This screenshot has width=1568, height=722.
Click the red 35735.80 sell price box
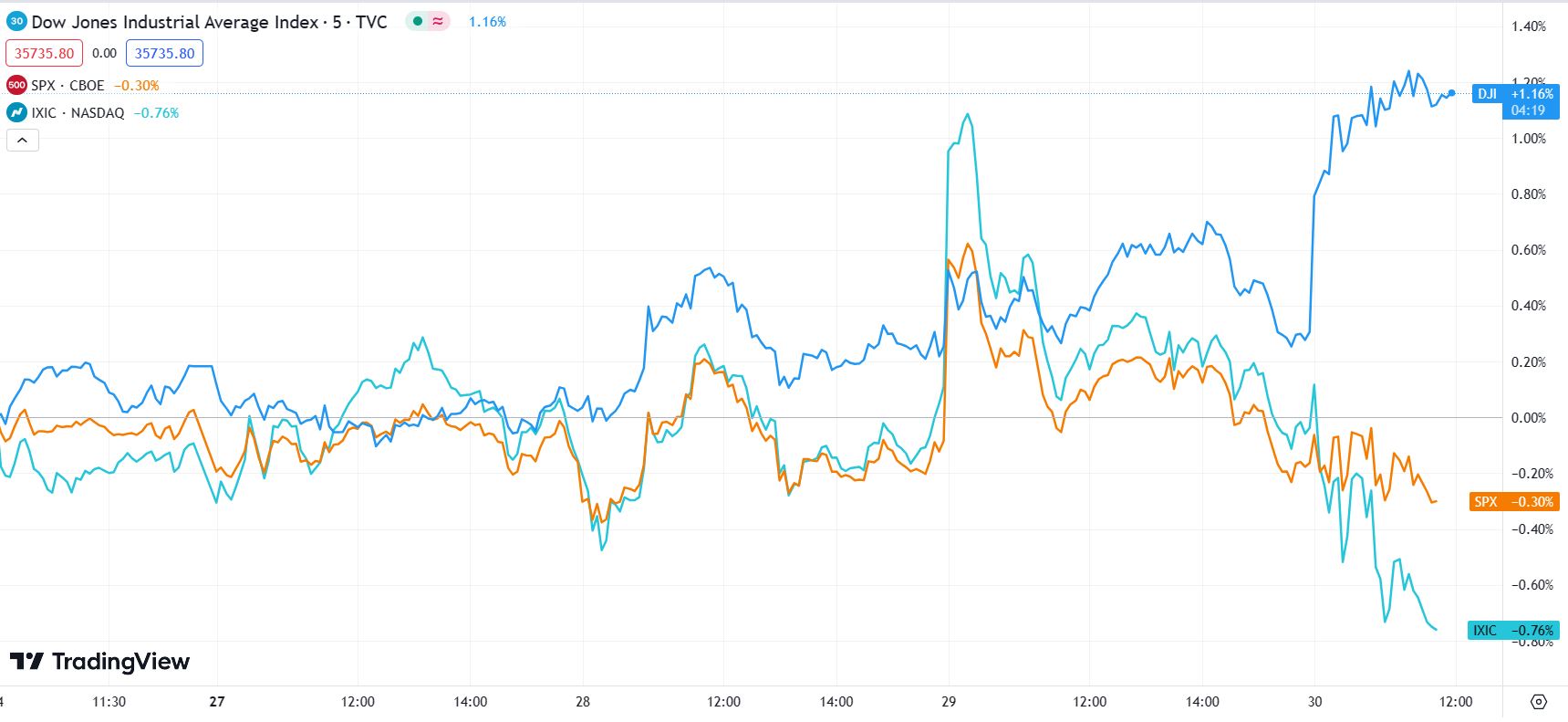pos(44,53)
